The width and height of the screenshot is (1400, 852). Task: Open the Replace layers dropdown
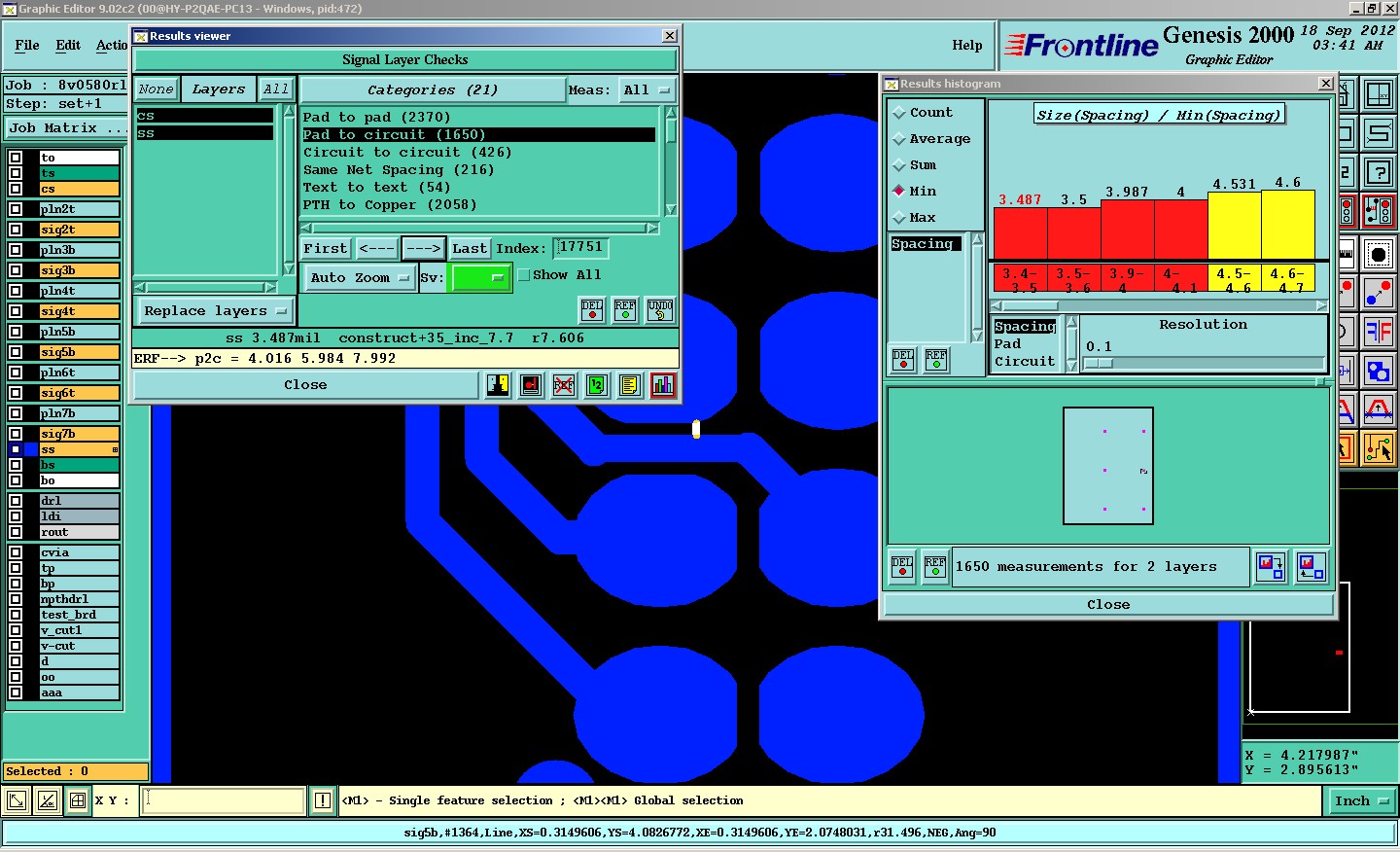tap(214, 311)
